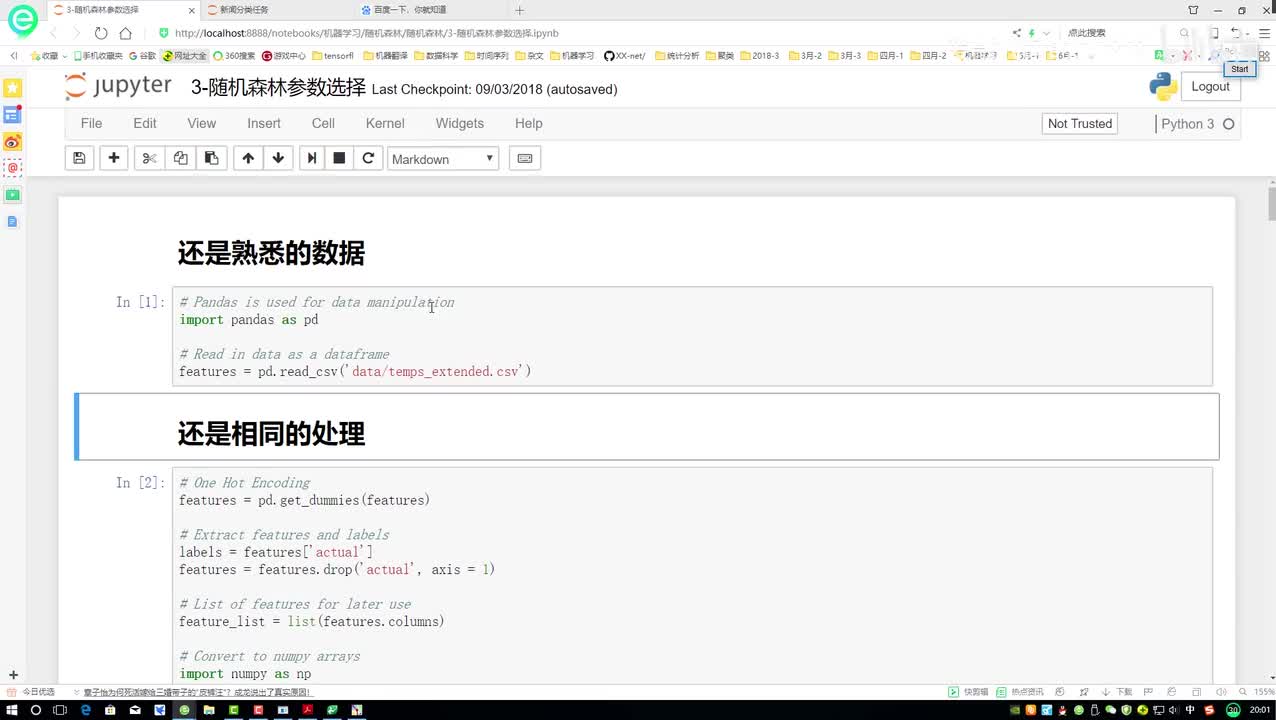Expand the address bar dropdown arrow
The width and height of the screenshot is (1276, 720).
1047,33
